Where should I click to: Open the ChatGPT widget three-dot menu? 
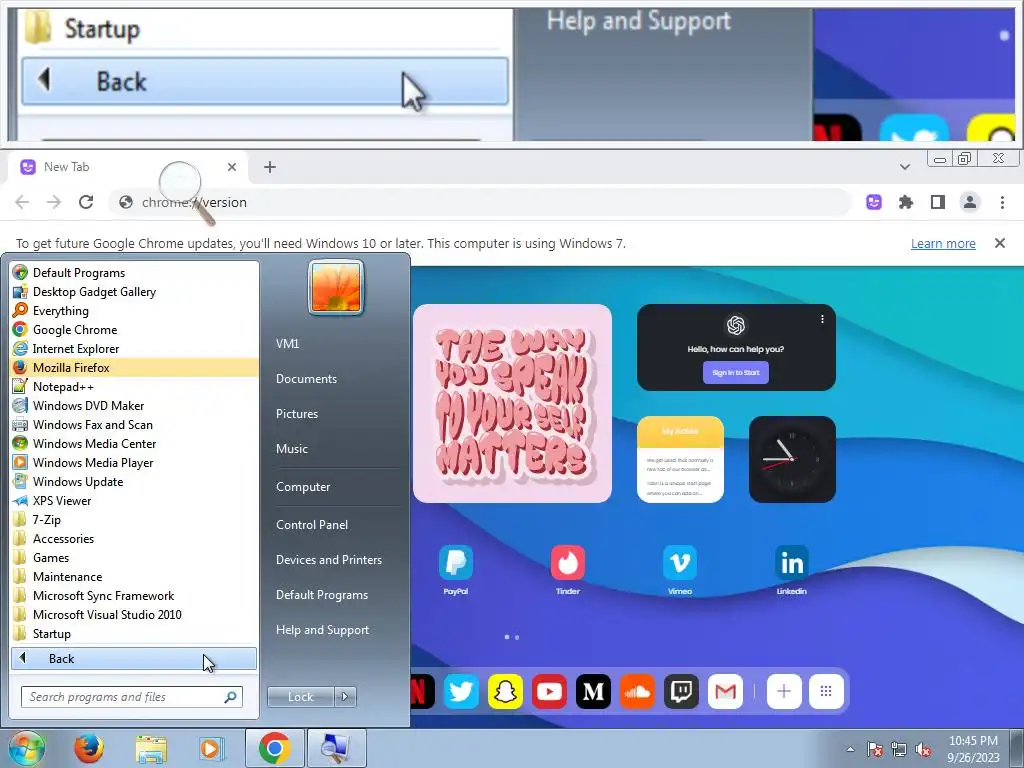822,319
